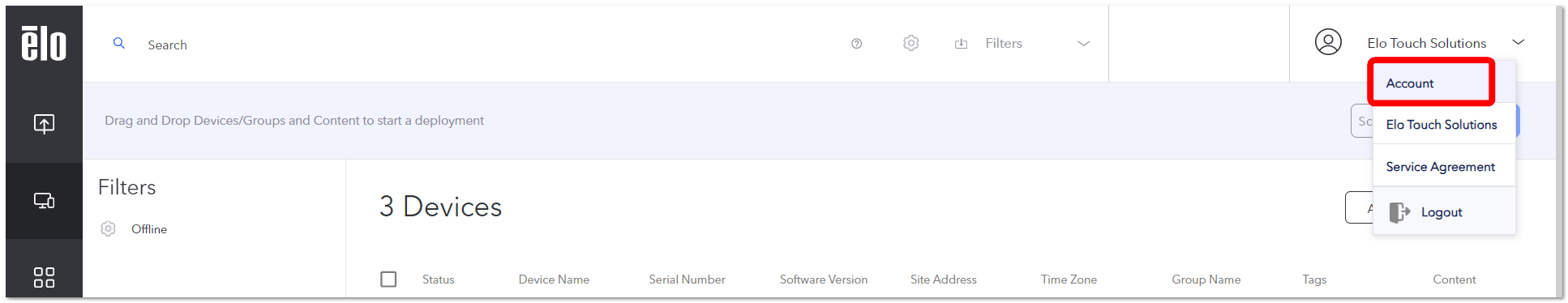Click the search magnifier icon

coord(118,44)
